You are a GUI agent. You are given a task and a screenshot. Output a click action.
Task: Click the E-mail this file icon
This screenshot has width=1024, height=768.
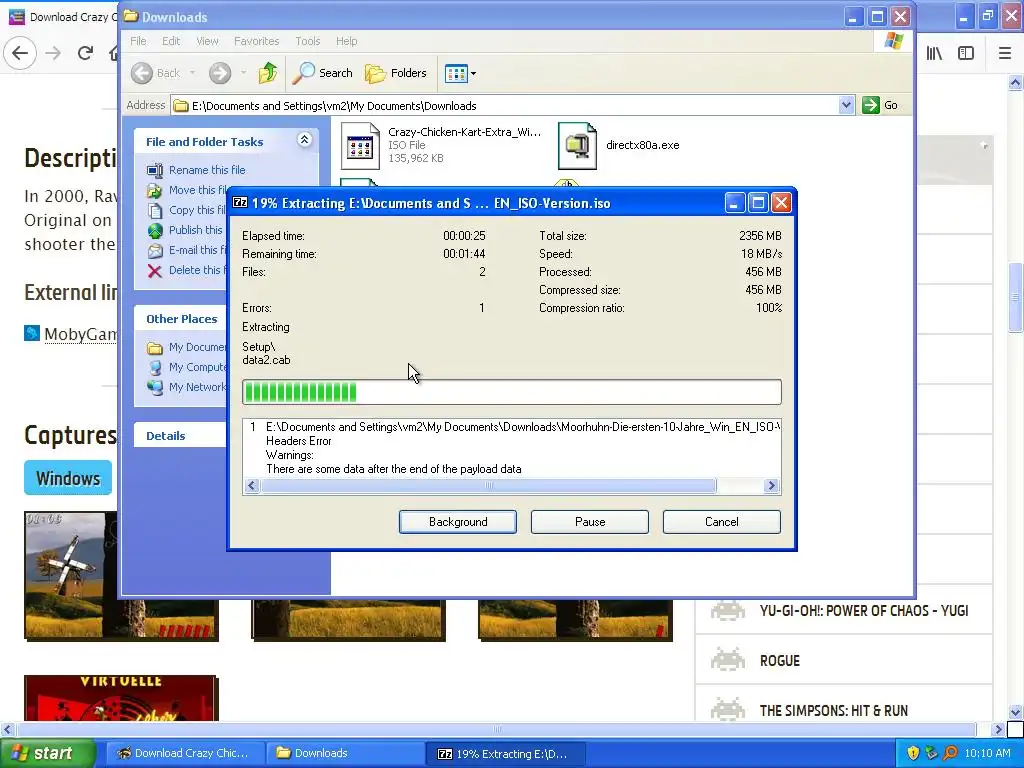(x=155, y=250)
